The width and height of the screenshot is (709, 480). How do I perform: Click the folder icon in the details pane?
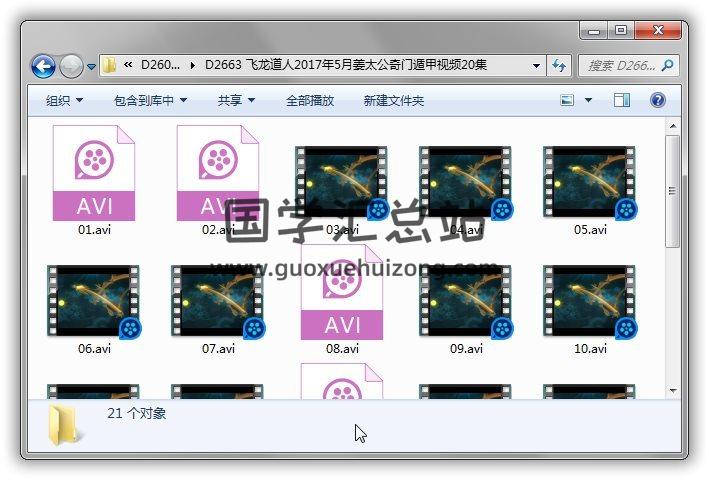tap(65, 425)
